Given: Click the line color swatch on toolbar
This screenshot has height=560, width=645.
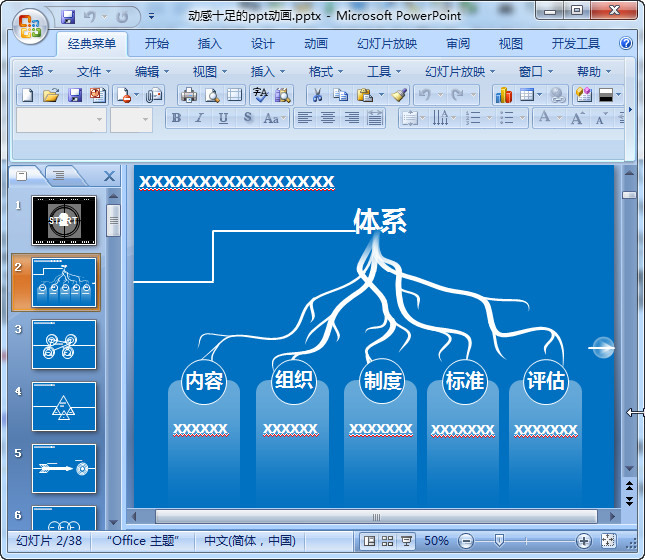Looking at the screenshot, I should (606, 95).
